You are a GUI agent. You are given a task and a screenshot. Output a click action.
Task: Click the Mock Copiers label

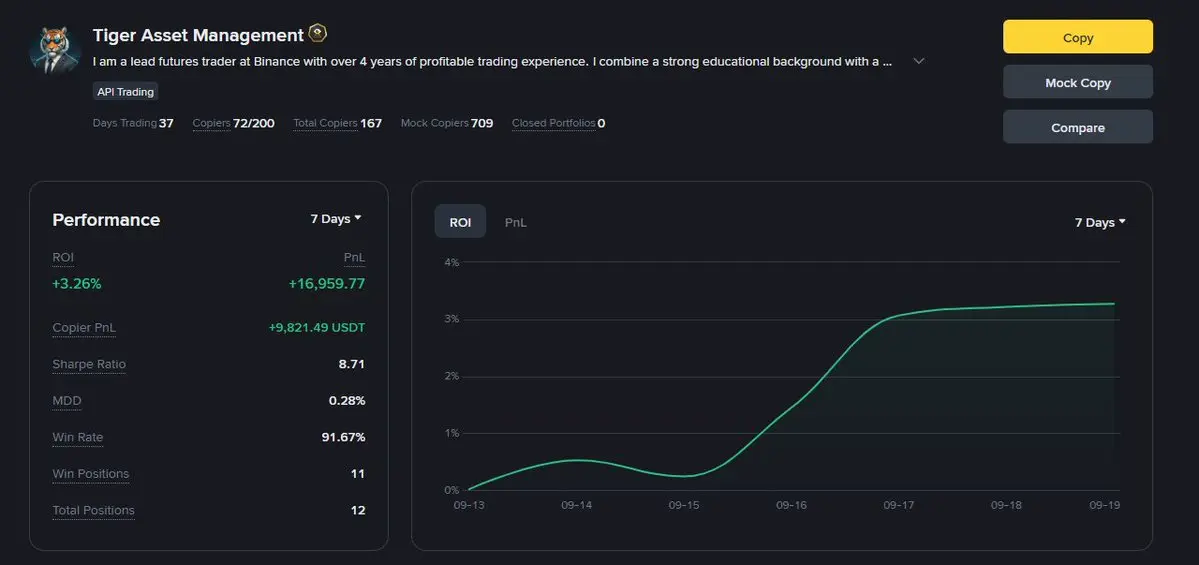click(x=434, y=123)
